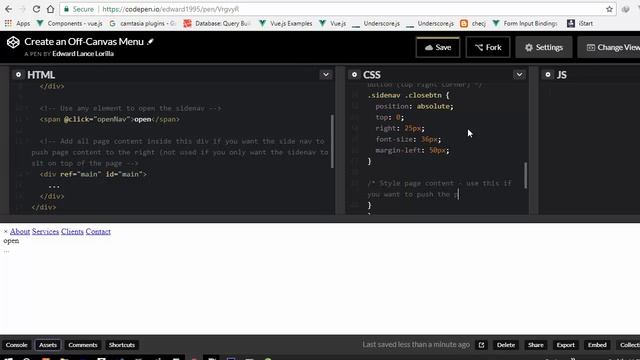The height and width of the screenshot is (360, 640).
Task: Save the pen
Action: pos(438,47)
